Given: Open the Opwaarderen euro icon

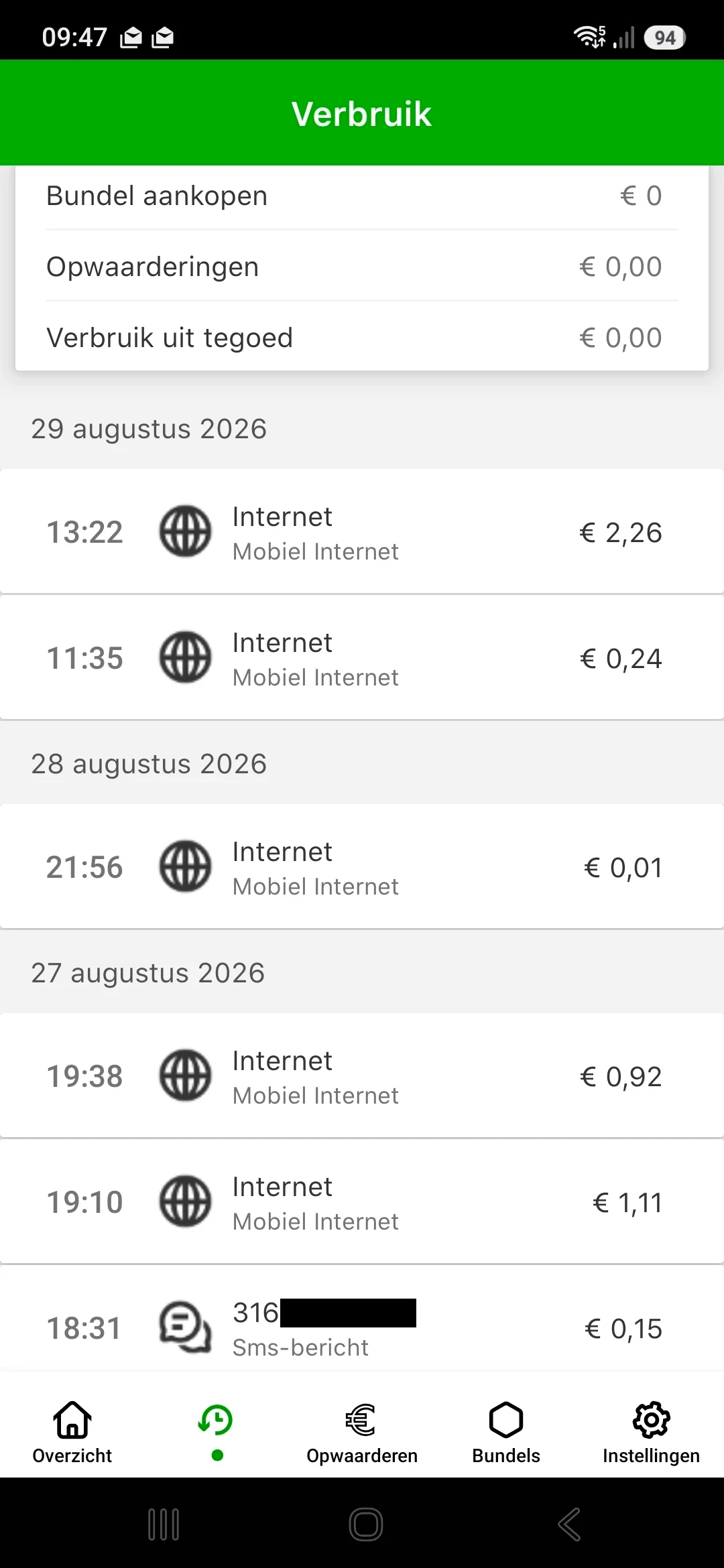Looking at the screenshot, I should point(361,1421).
